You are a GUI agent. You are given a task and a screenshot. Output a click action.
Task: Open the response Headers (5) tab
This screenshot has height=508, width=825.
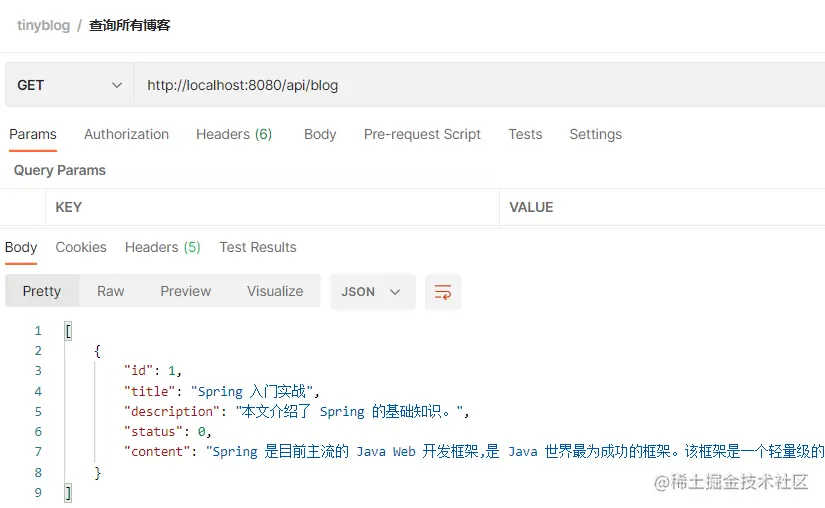[163, 247]
